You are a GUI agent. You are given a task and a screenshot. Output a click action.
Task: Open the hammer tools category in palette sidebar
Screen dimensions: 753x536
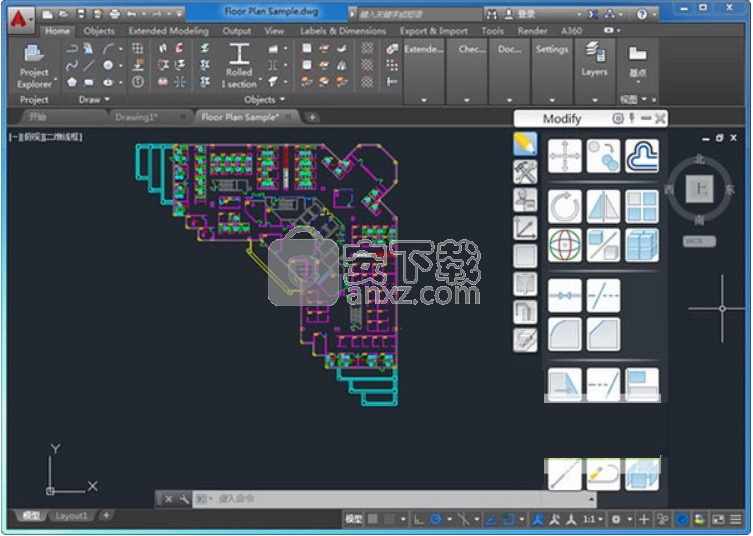coord(525,171)
